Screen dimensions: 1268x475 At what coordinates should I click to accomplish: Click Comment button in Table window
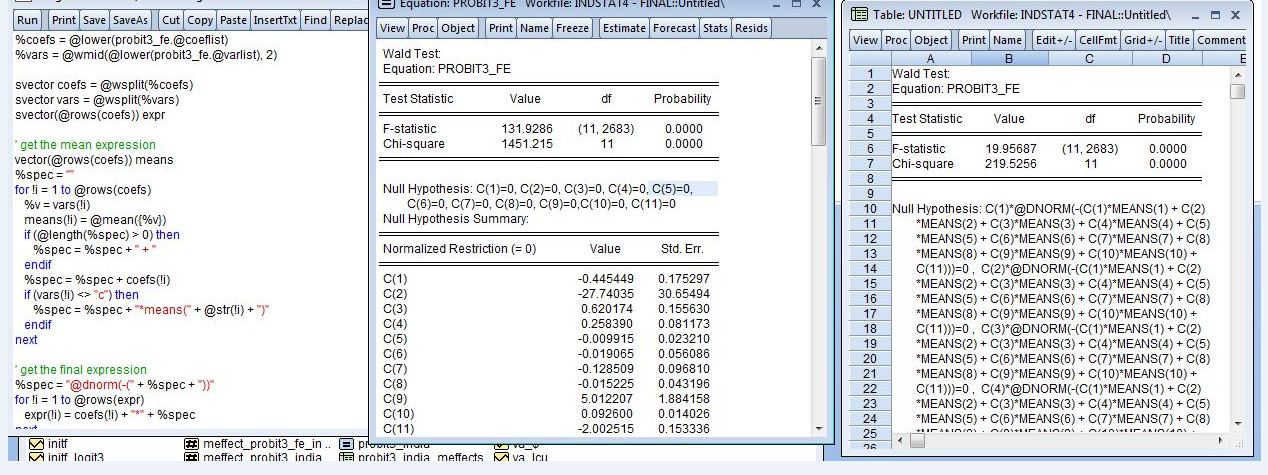[x=1221, y=40]
